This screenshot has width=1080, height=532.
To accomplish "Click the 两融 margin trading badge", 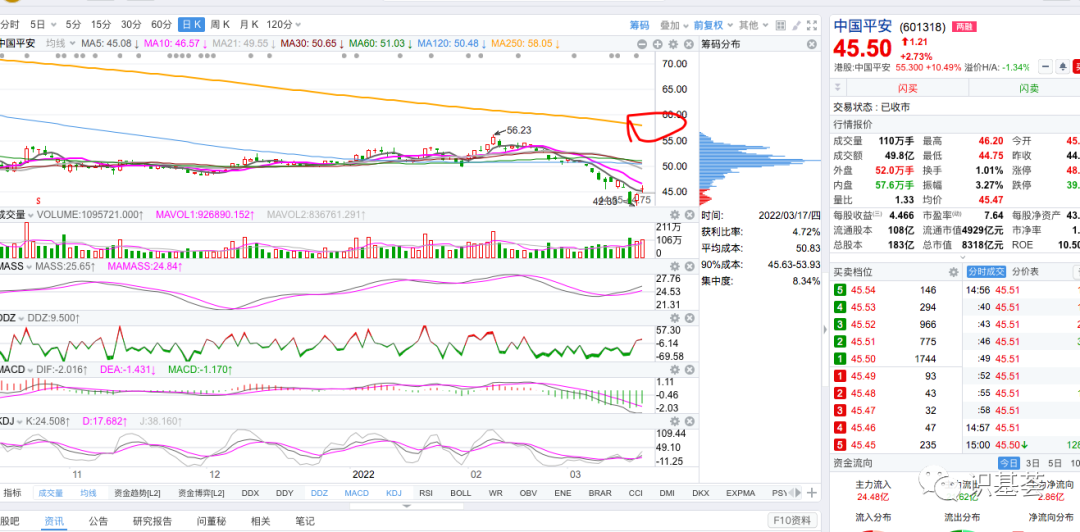I will pos(962,26).
